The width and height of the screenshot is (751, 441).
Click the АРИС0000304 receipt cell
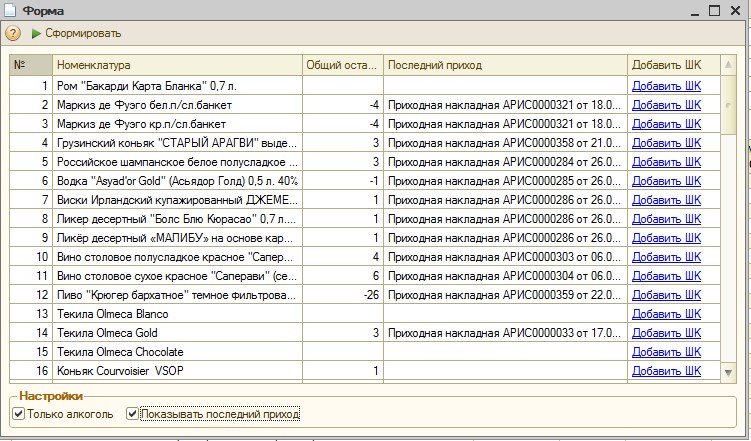coord(505,276)
